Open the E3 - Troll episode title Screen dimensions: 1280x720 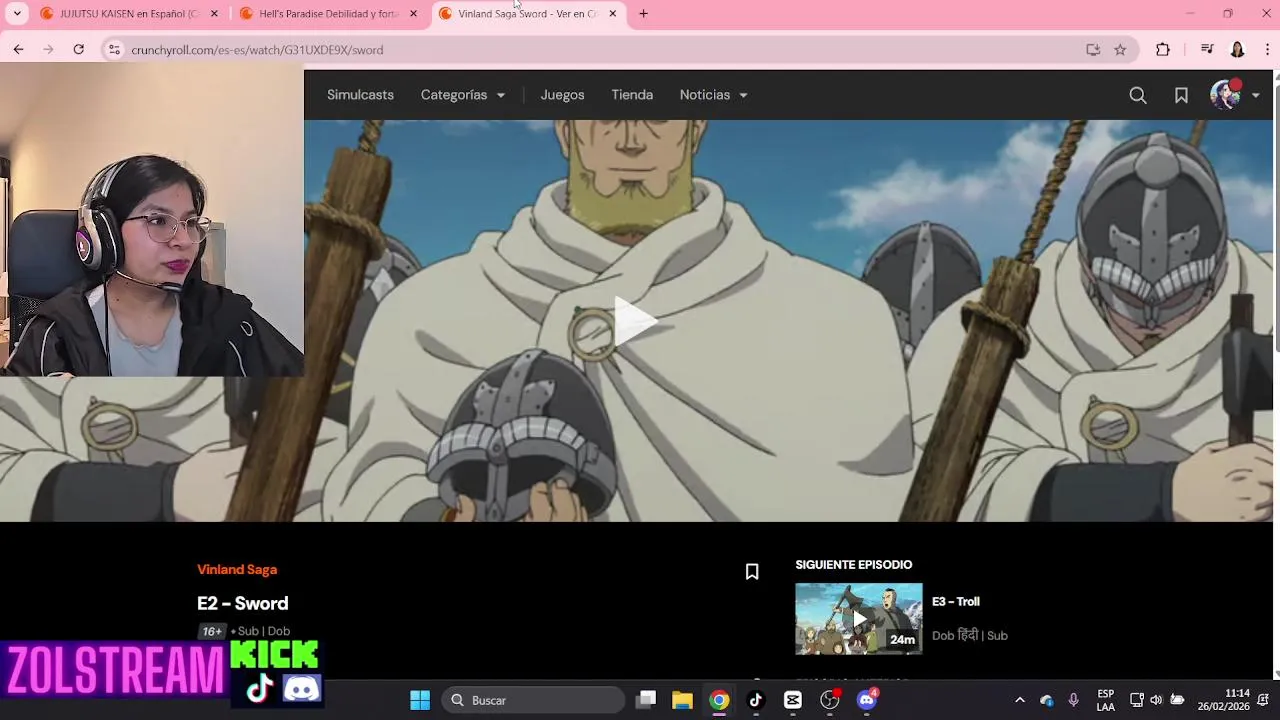(x=955, y=601)
